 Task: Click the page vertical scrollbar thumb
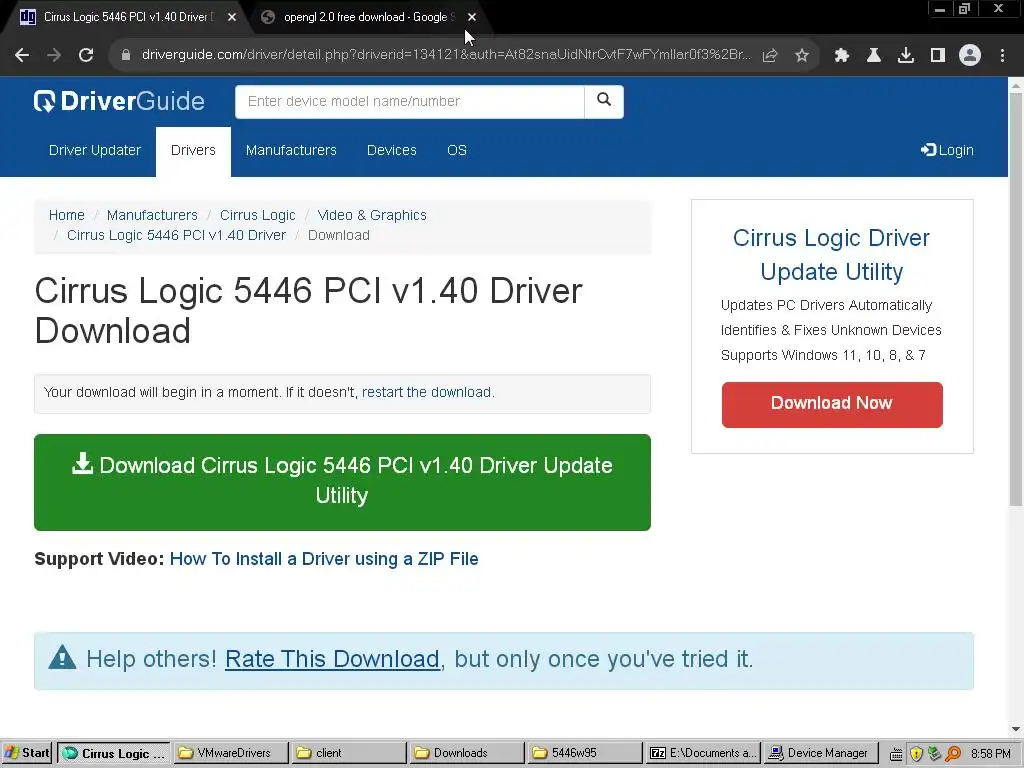1016,298
